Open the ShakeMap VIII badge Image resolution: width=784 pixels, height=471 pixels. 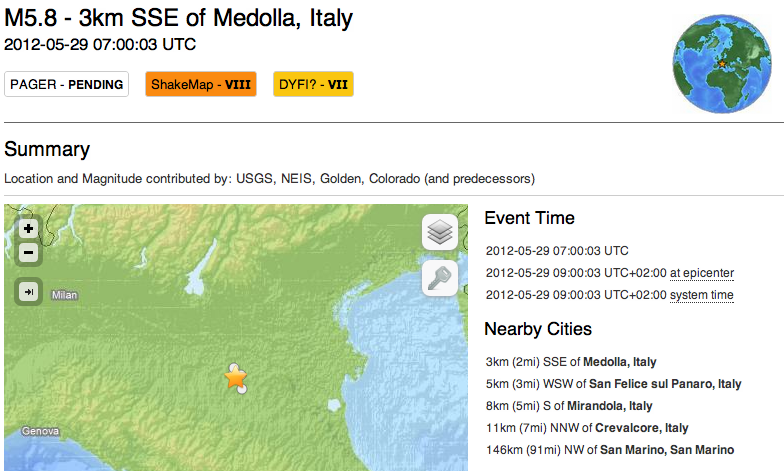(x=201, y=85)
